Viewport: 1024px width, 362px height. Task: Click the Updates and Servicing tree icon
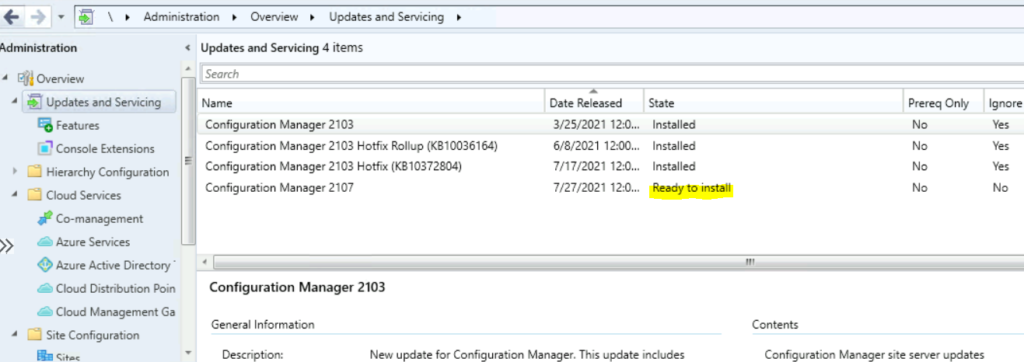(35, 102)
